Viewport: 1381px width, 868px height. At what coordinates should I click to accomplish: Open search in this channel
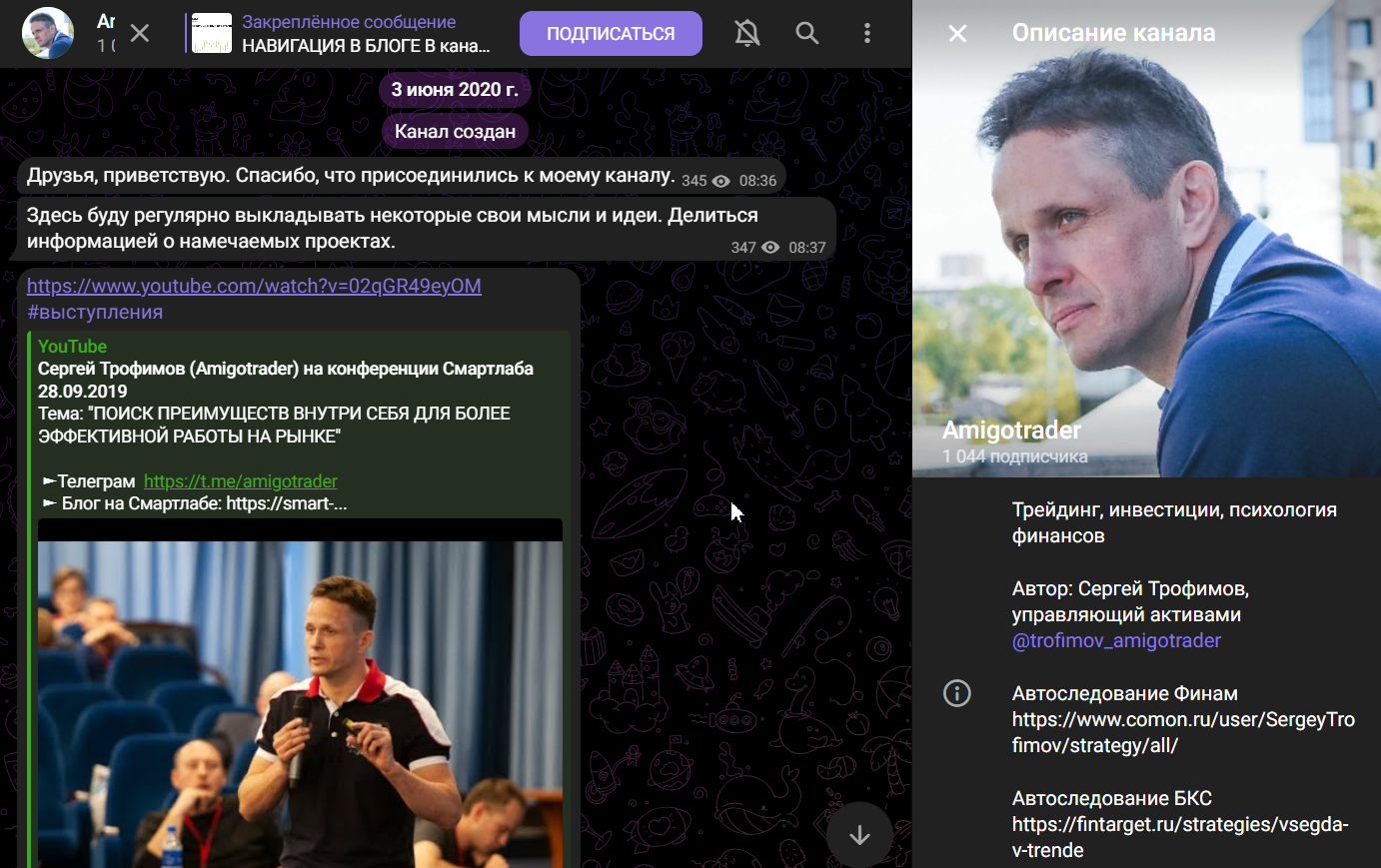[807, 33]
